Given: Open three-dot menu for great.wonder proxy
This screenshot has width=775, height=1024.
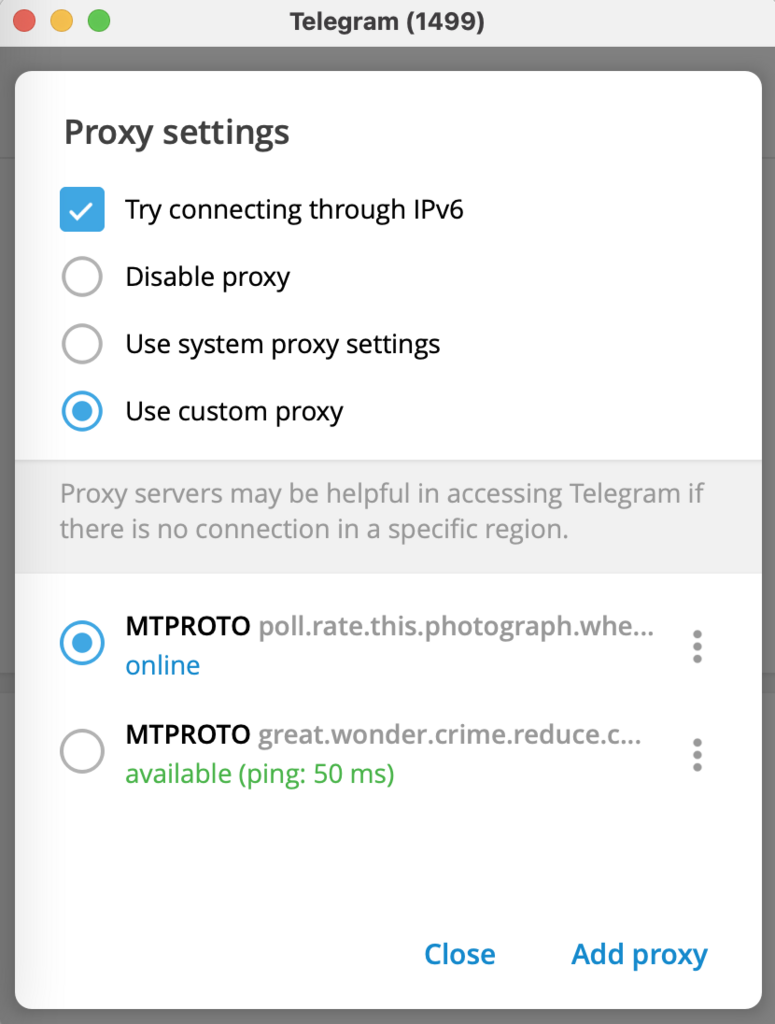Looking at the screenshot, I should click(697, 754).
